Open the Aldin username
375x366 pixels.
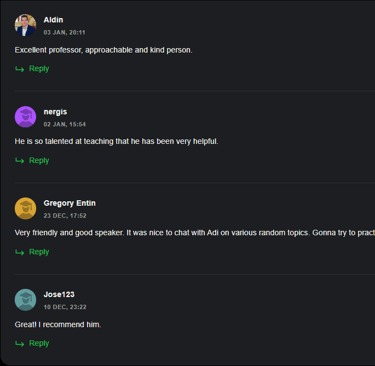click(x=53, y=20)
